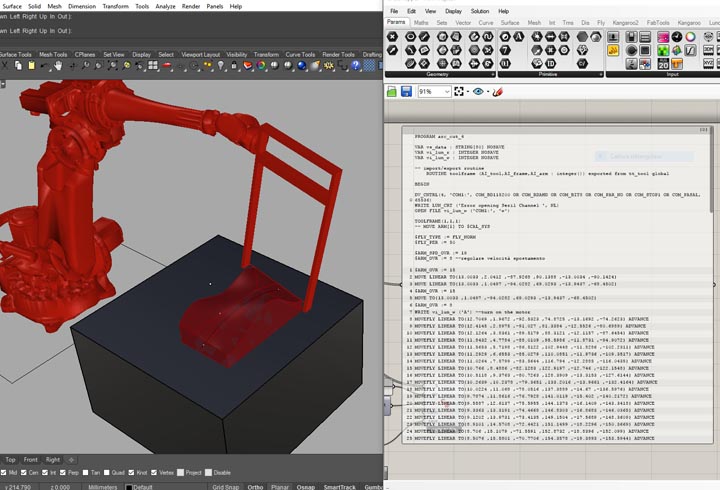720x490 pixels.
Task: Switch to the Viewport Layout toolbar tab
Action: click(x=200, y=54)
